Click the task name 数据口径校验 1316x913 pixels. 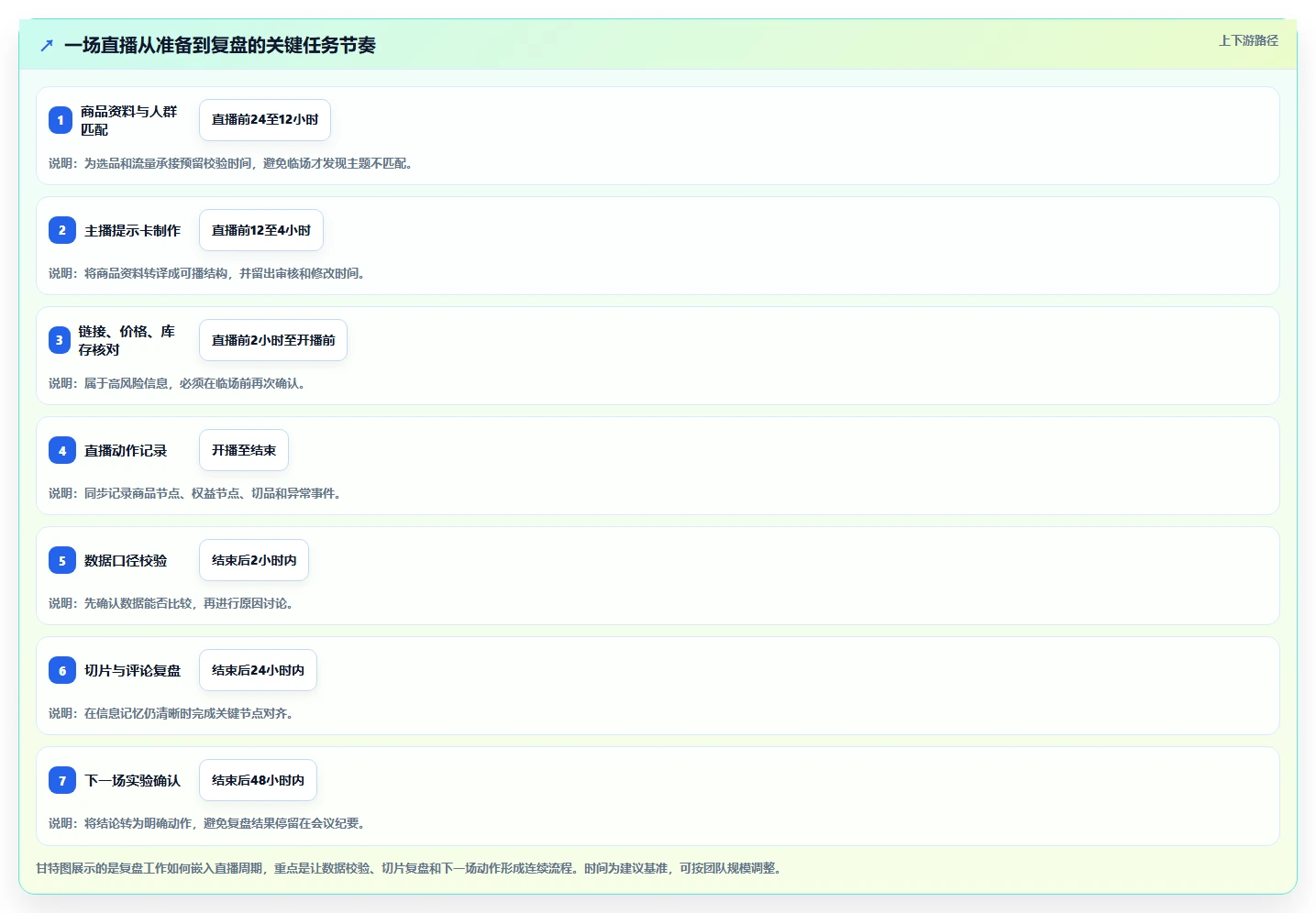pos(126,560)
